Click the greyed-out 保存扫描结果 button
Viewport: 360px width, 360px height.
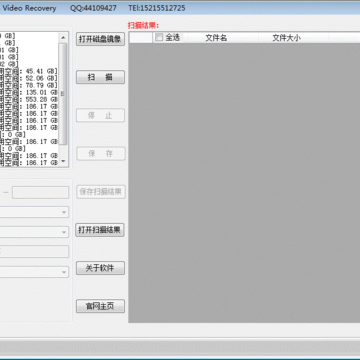(x=100, y=192)
